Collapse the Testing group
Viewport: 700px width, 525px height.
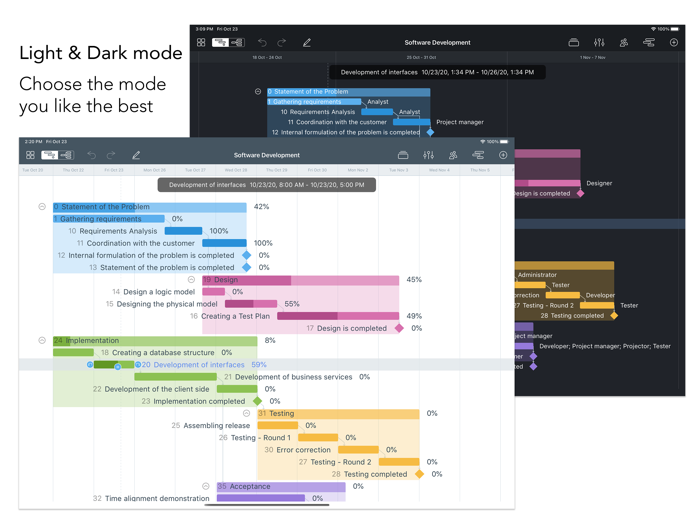tap(246, 413)
